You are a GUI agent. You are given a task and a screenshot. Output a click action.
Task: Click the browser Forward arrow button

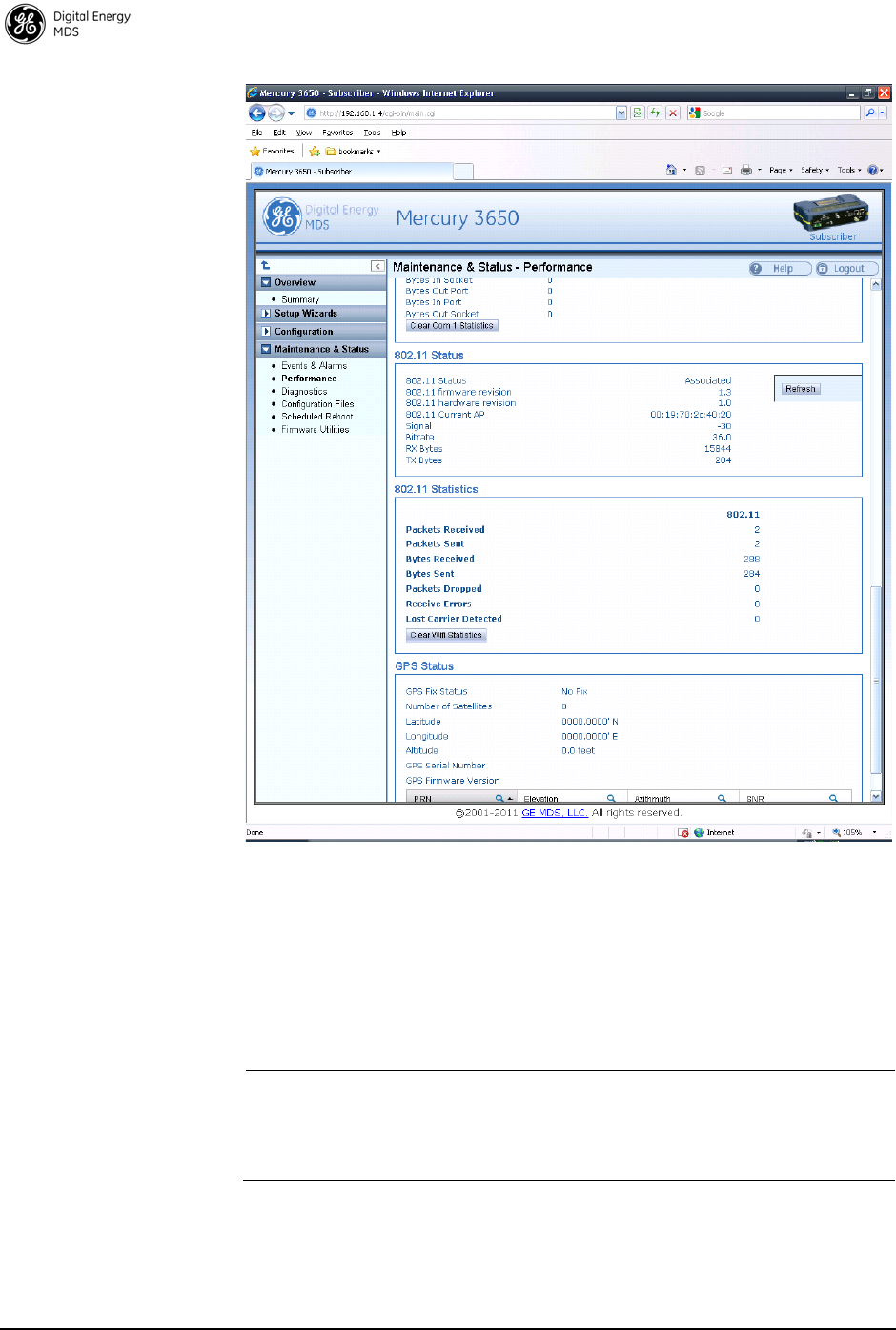pos(276,113)
